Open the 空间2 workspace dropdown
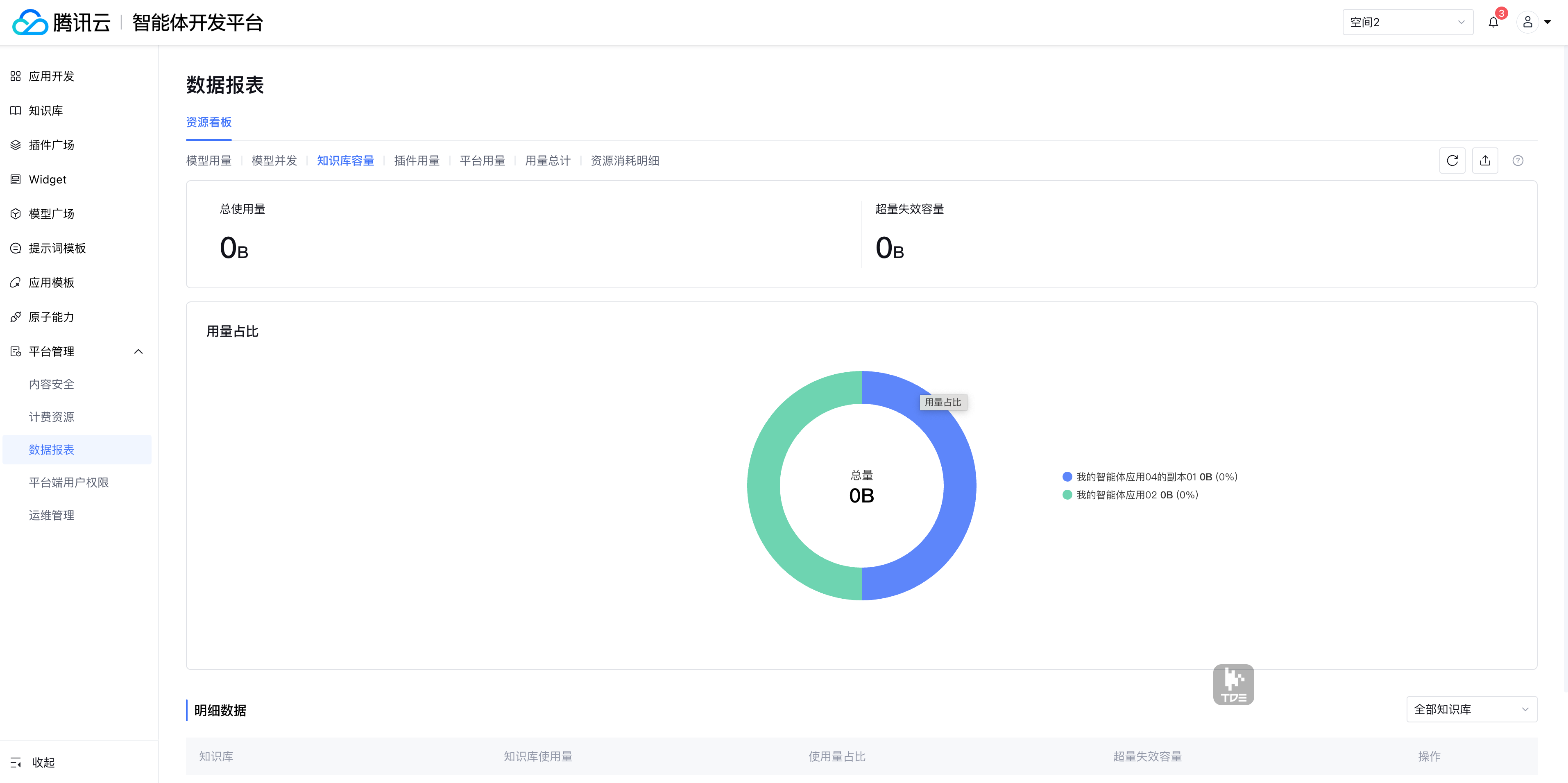 (1407, 23)
